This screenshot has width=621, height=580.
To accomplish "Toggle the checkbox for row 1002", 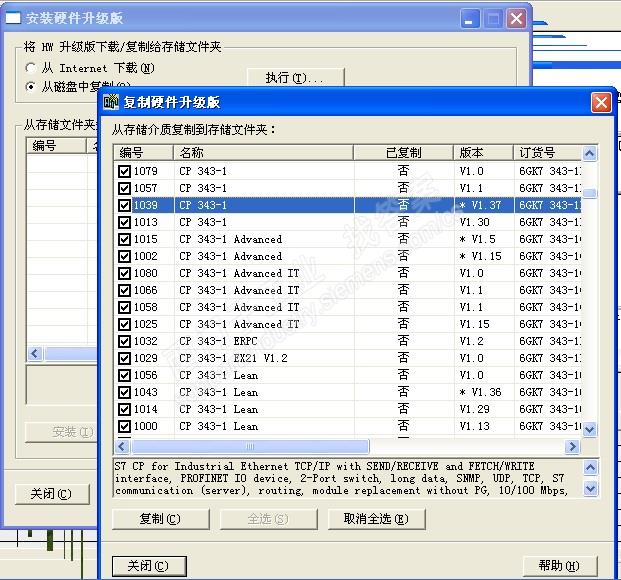I will [x=124, y=256].
